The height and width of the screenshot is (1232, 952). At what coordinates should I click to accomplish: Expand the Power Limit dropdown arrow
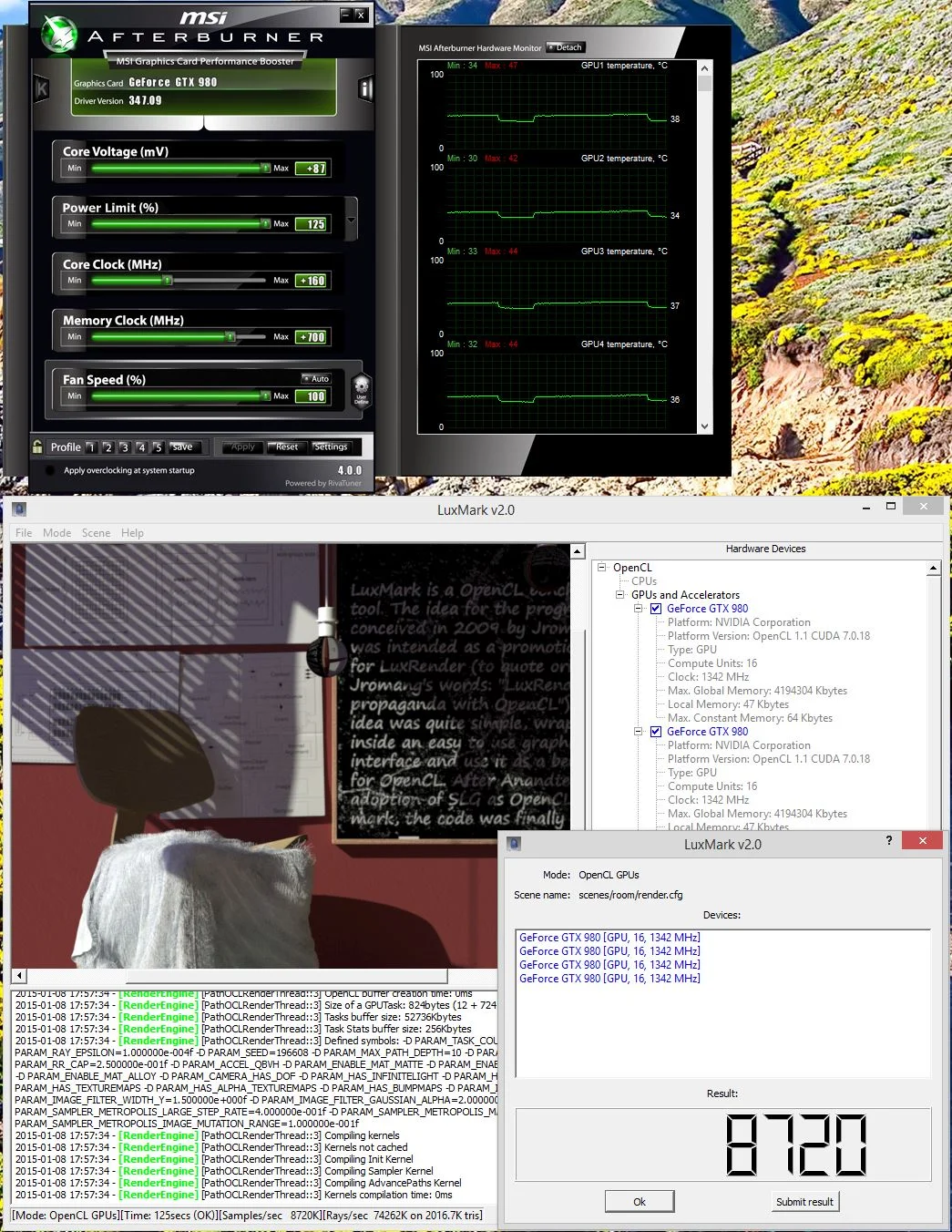point(351,220)
